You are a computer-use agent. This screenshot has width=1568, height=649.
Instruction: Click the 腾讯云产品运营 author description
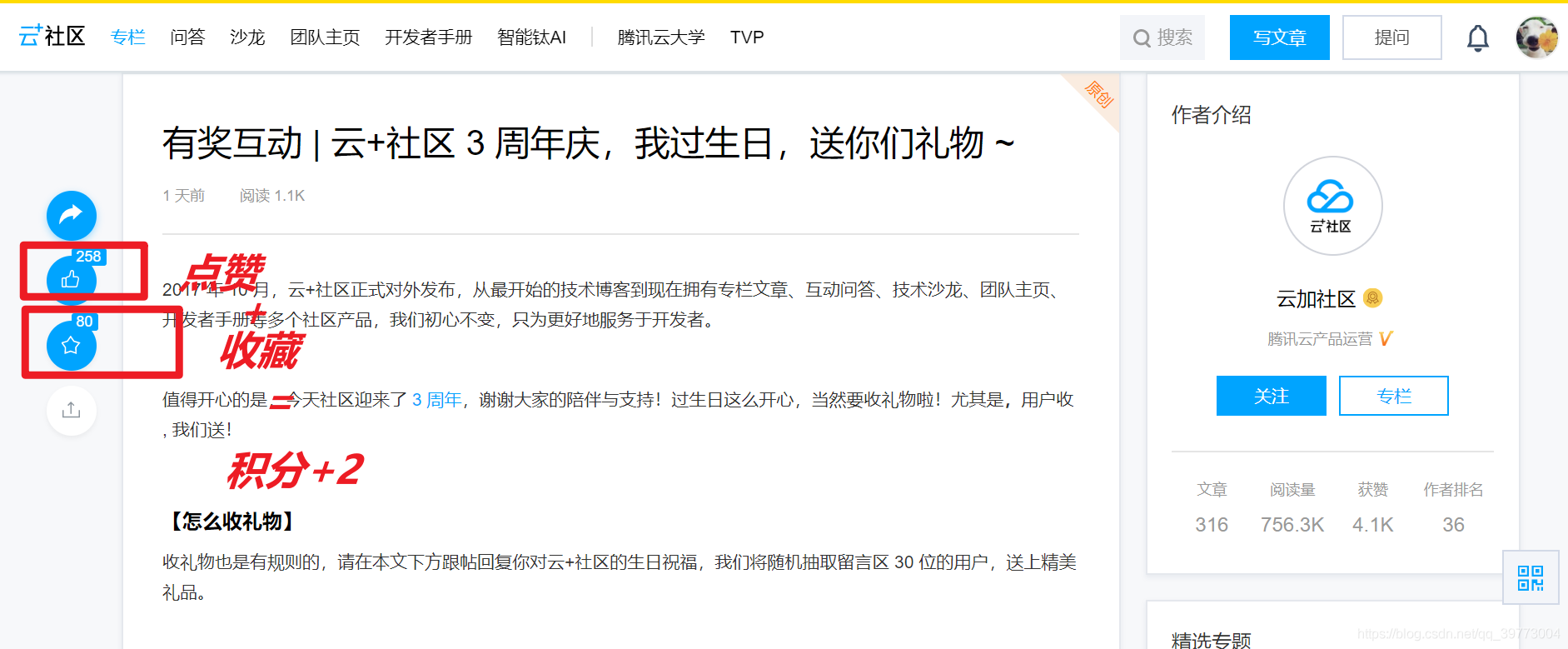point(1320,339)
